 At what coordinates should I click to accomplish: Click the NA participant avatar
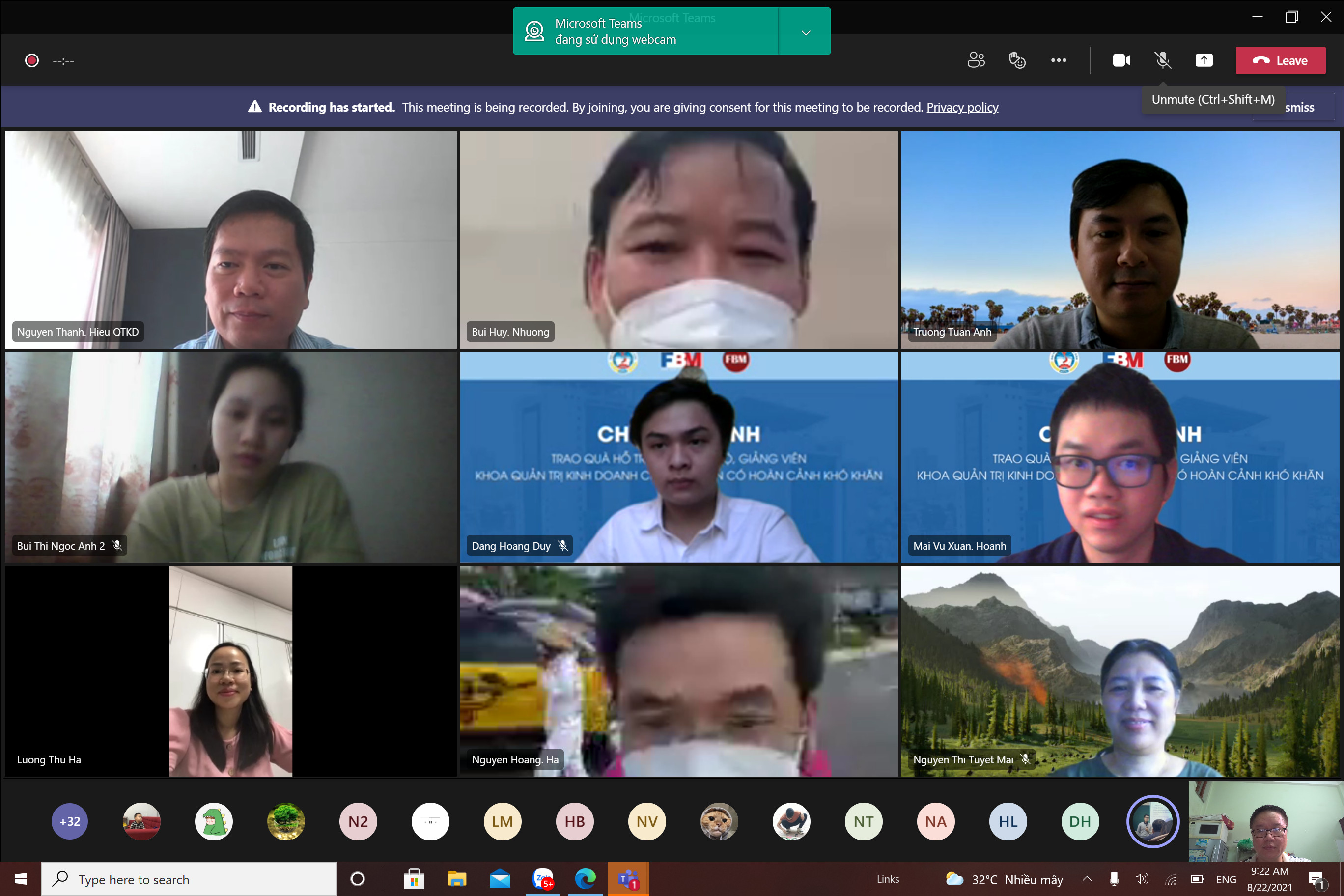935,821
